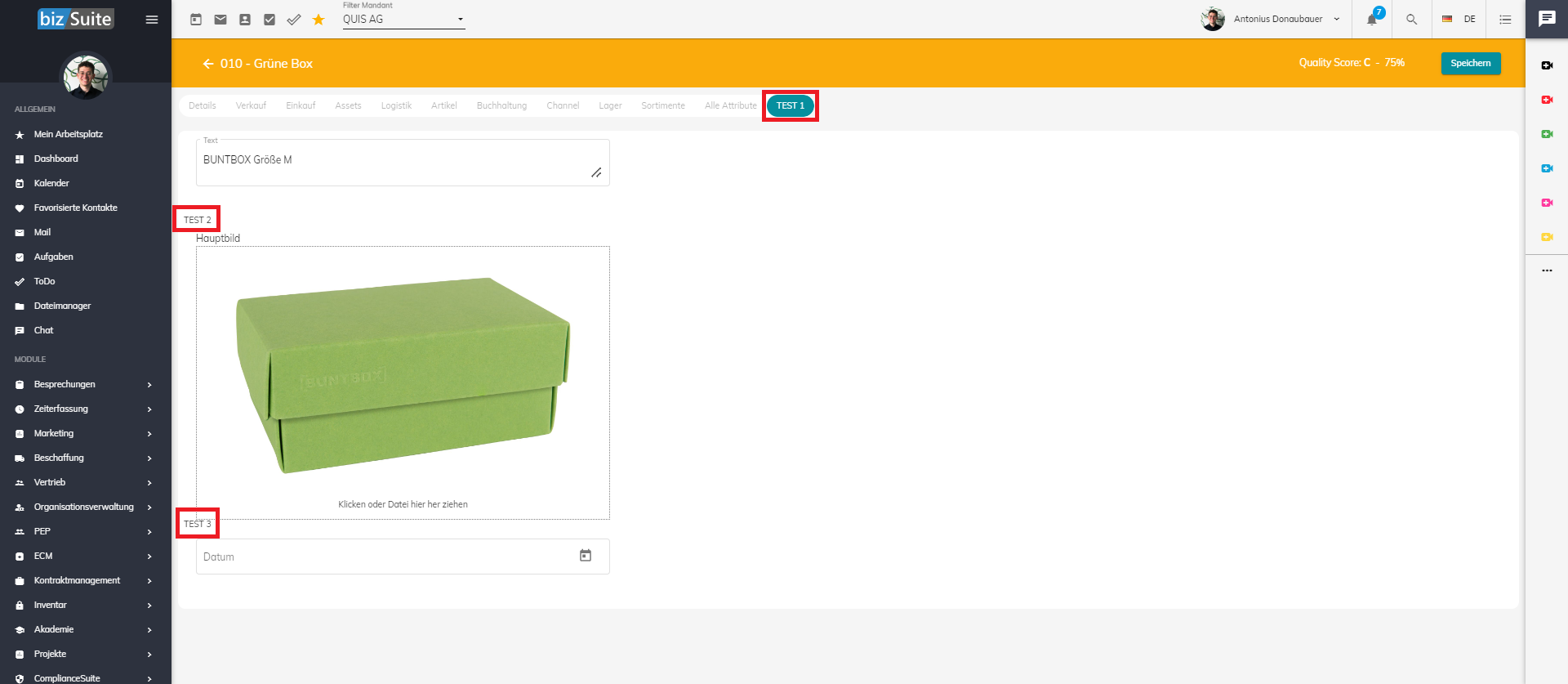Open the three-dots more options icon
Screen dimensions: 1568x684
click(x=1547, y=270)
